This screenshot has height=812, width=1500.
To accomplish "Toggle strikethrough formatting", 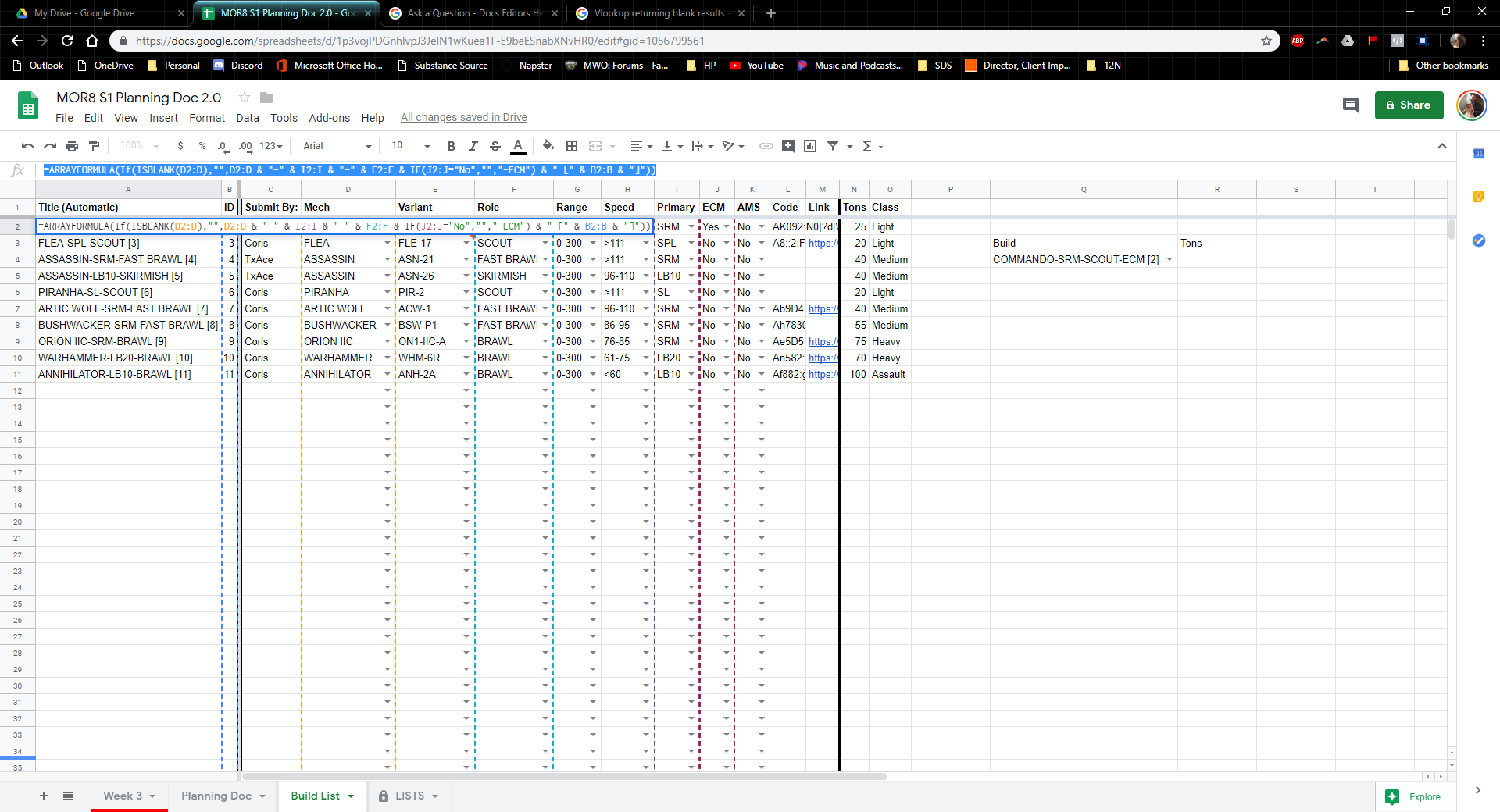I will [x=495, y=146].
